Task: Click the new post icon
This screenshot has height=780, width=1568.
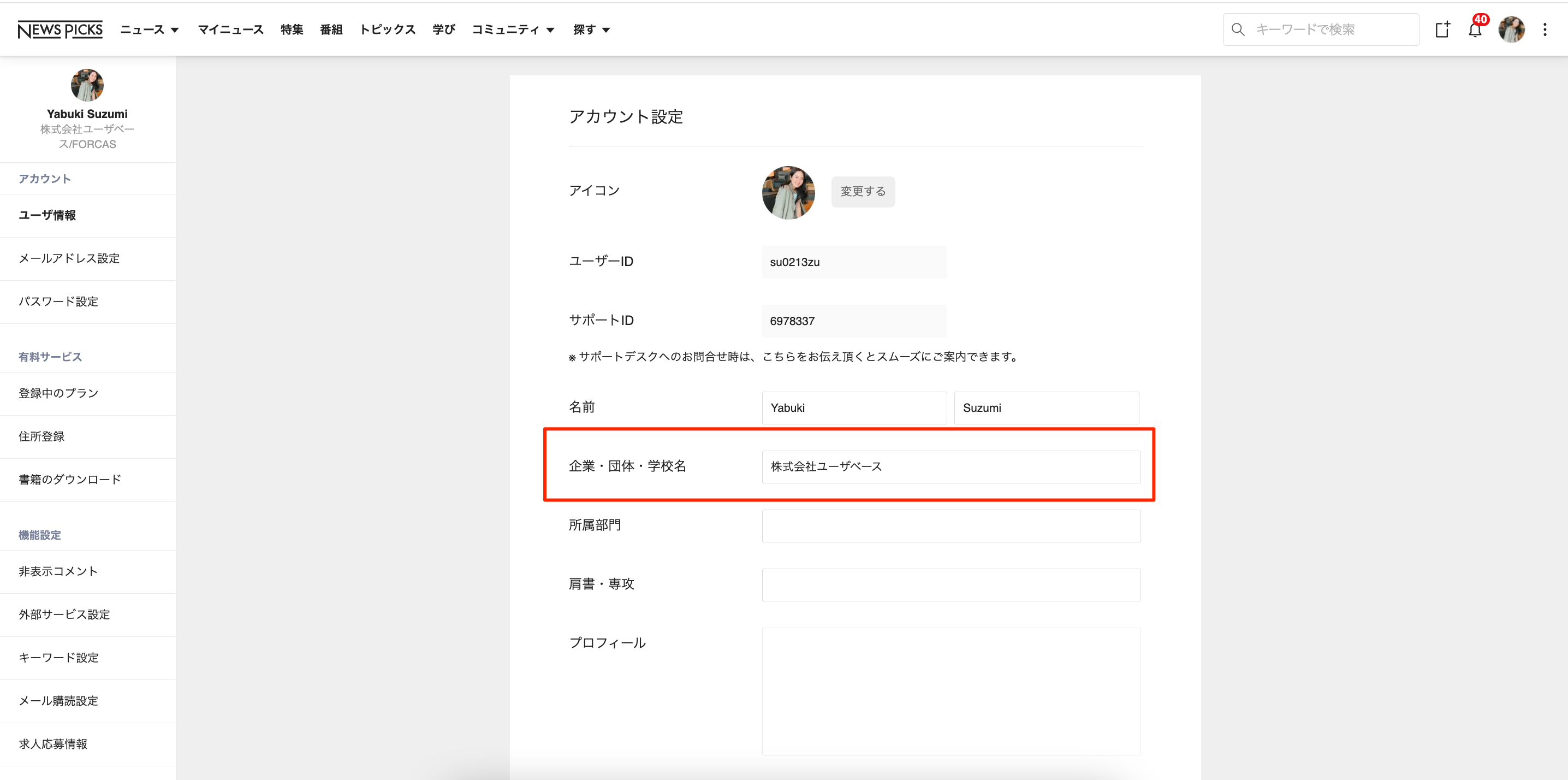Action: tap(1442, 29)
